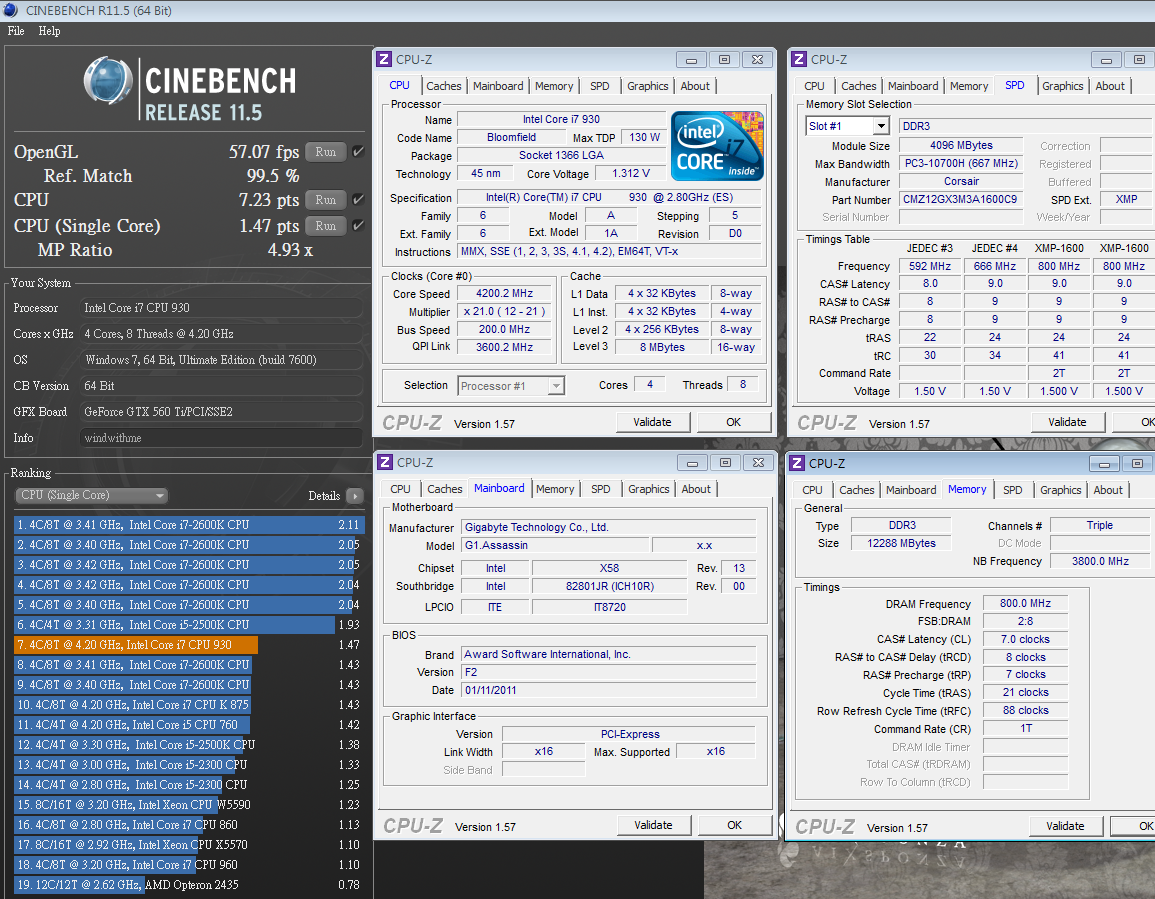Click the Info field containing windwithme
1155x899 pixels.
pyautogui.click(x=221, y=438)
